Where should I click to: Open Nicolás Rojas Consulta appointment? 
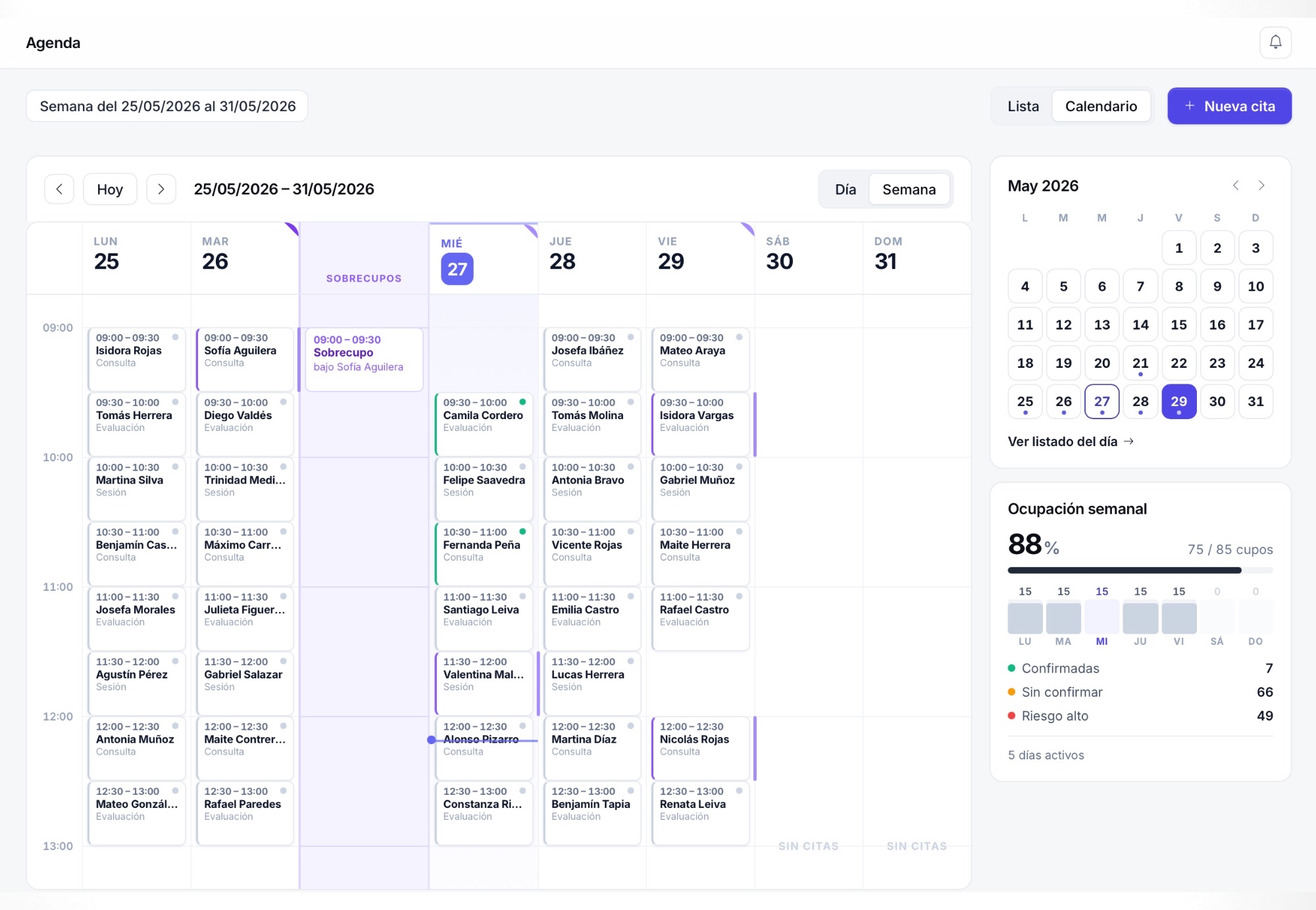coord(701,748)
